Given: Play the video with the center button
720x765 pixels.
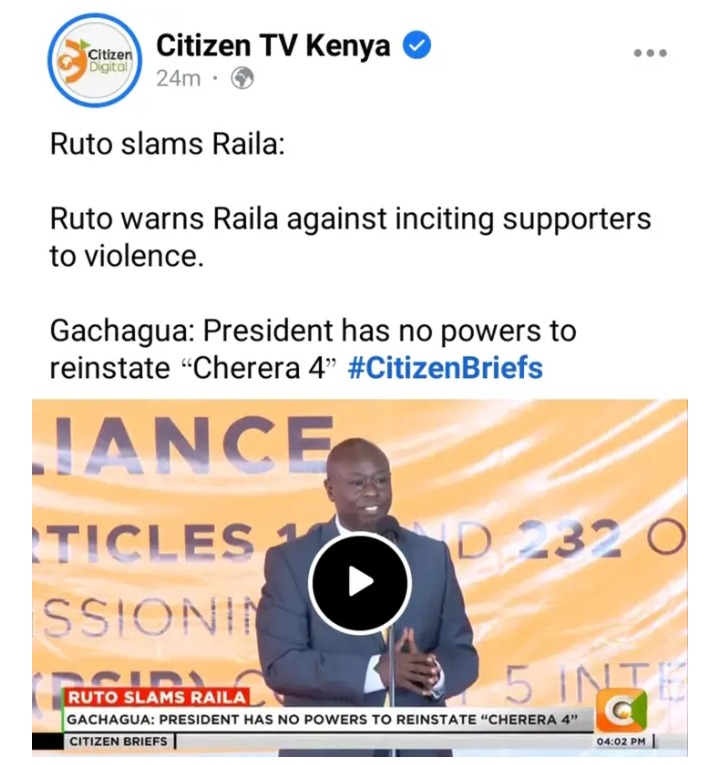Looking at the screenshot, I should (x=360, y=583).
